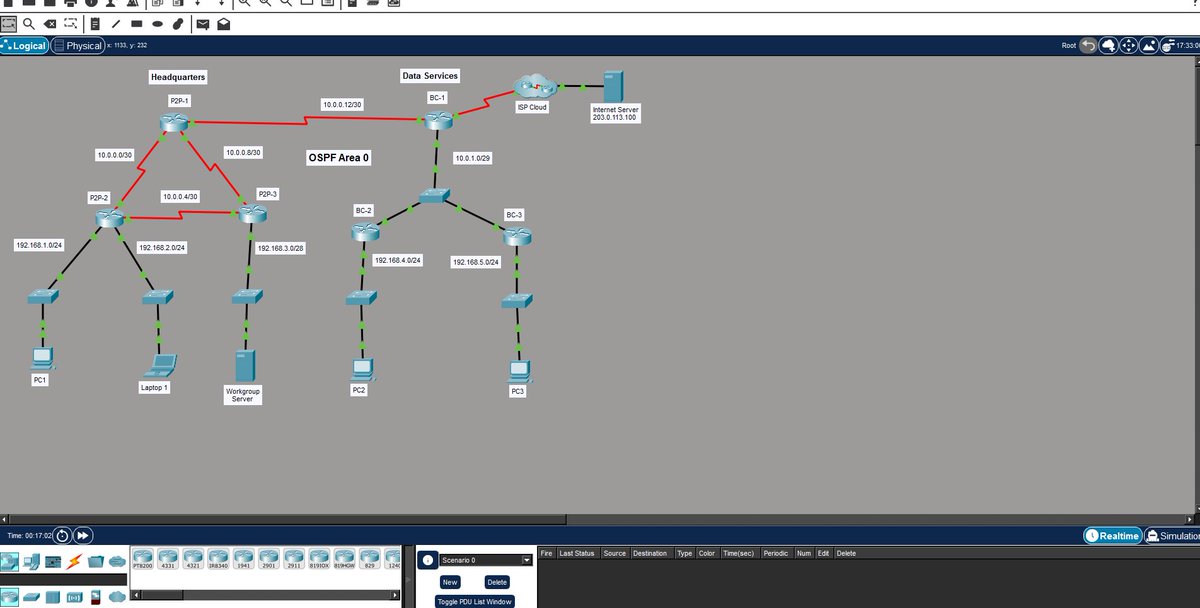The height and width of the screenshot is (608, 1200).
Task: Pick the 4321 router model
Action: coord(194,559)
